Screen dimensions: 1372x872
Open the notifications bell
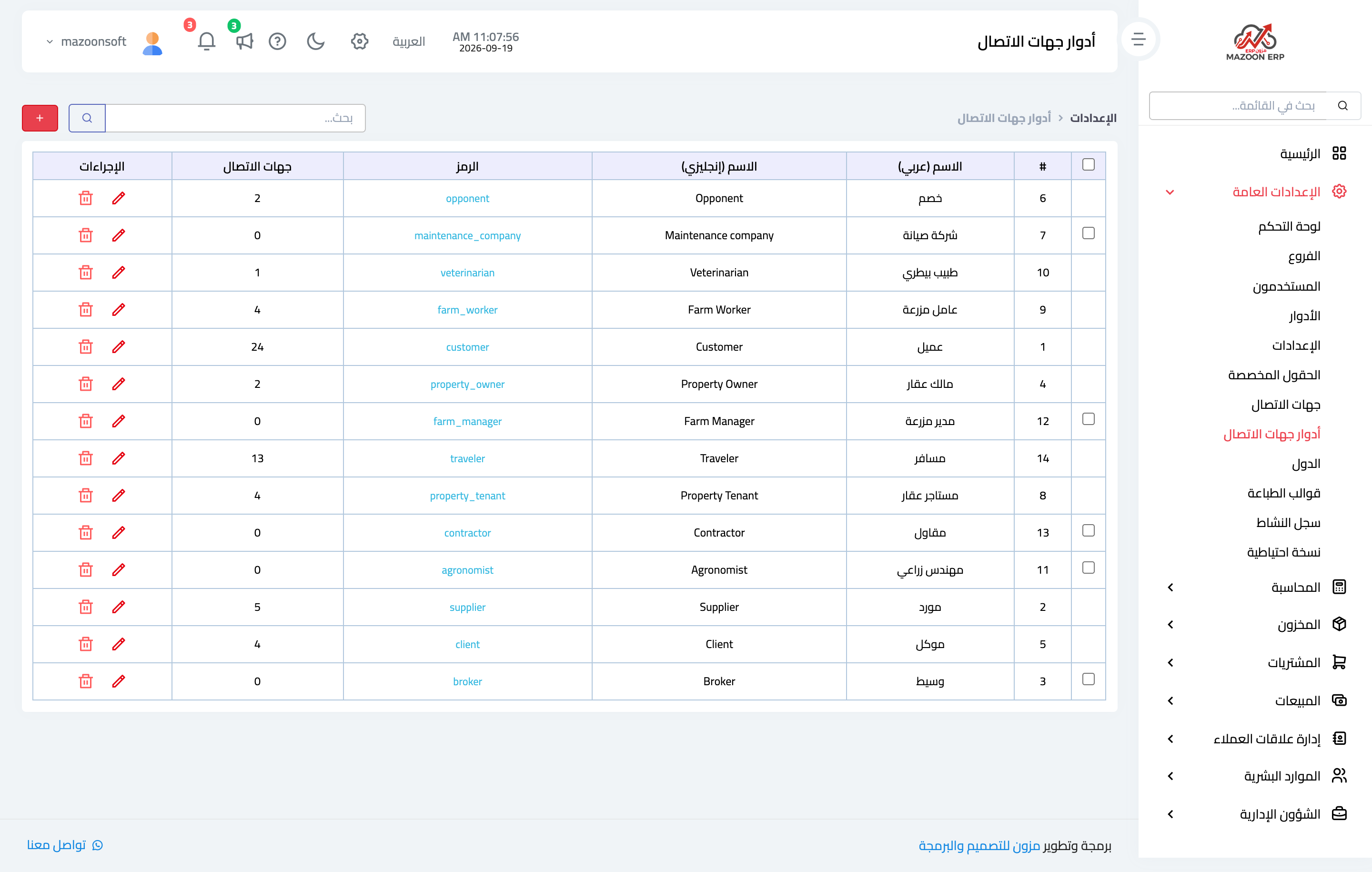tap(206, 41)
